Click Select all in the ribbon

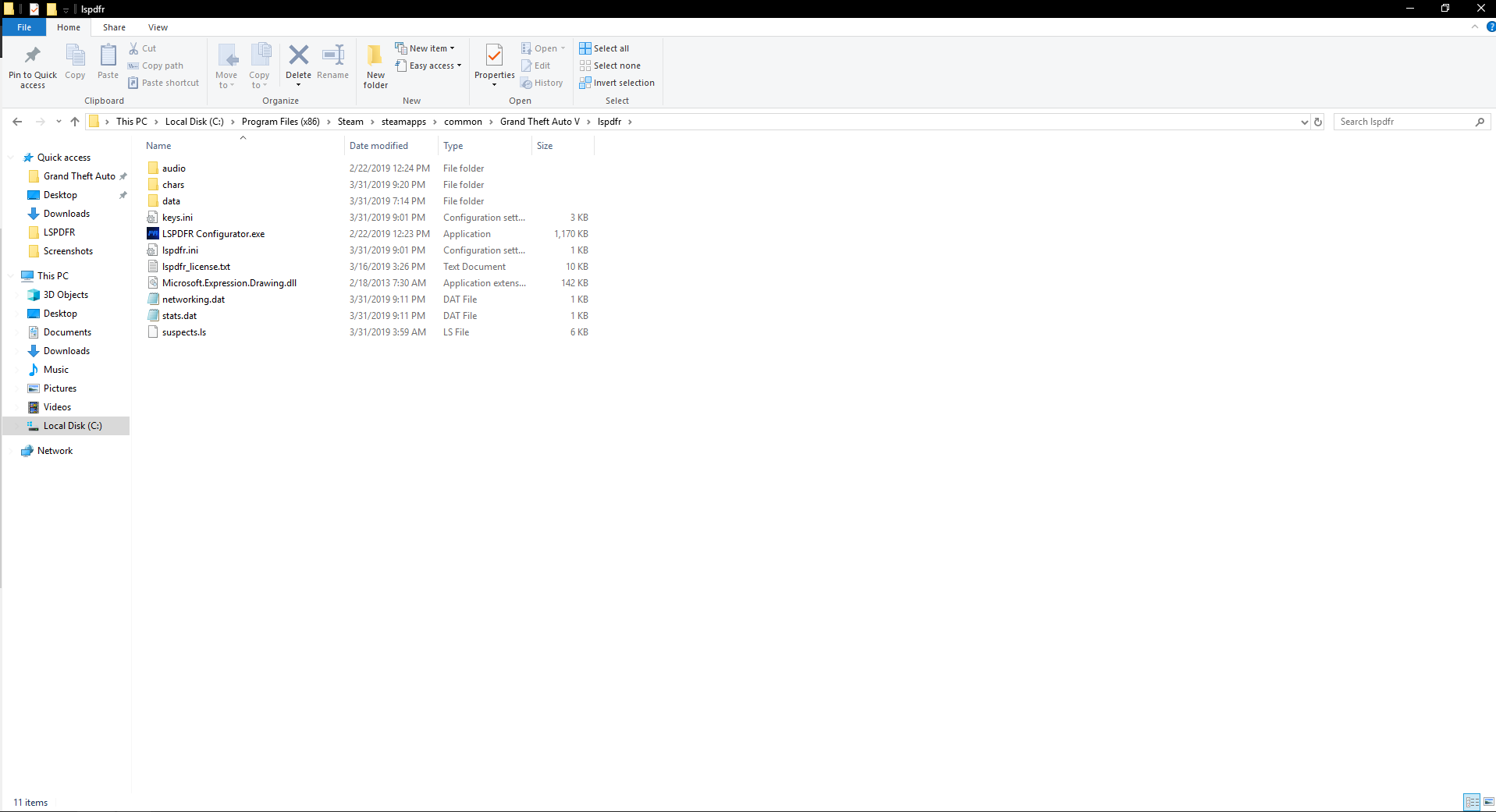tap(604, 48)
